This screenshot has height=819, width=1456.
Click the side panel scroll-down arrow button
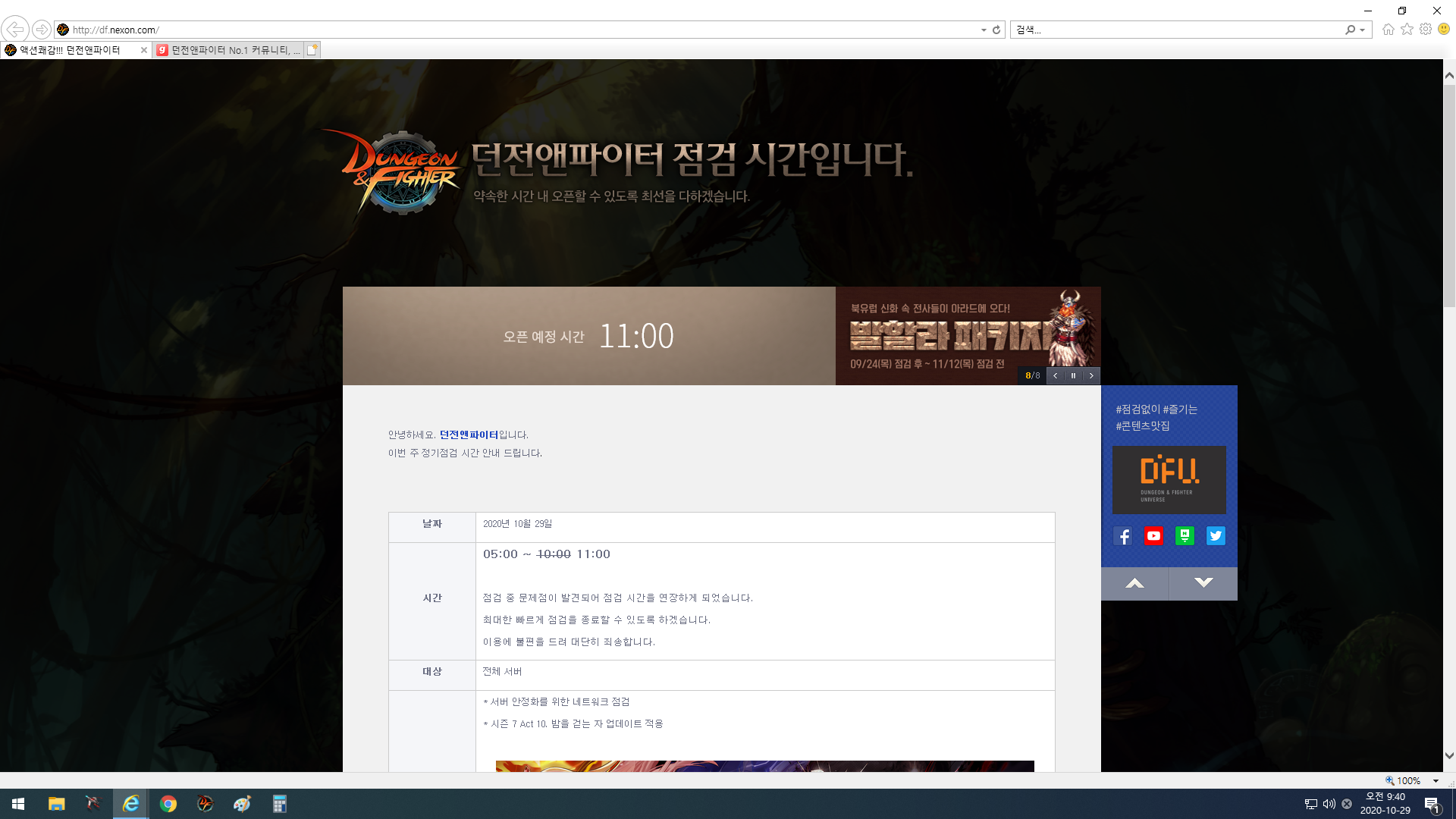[x=1203, y=583]
